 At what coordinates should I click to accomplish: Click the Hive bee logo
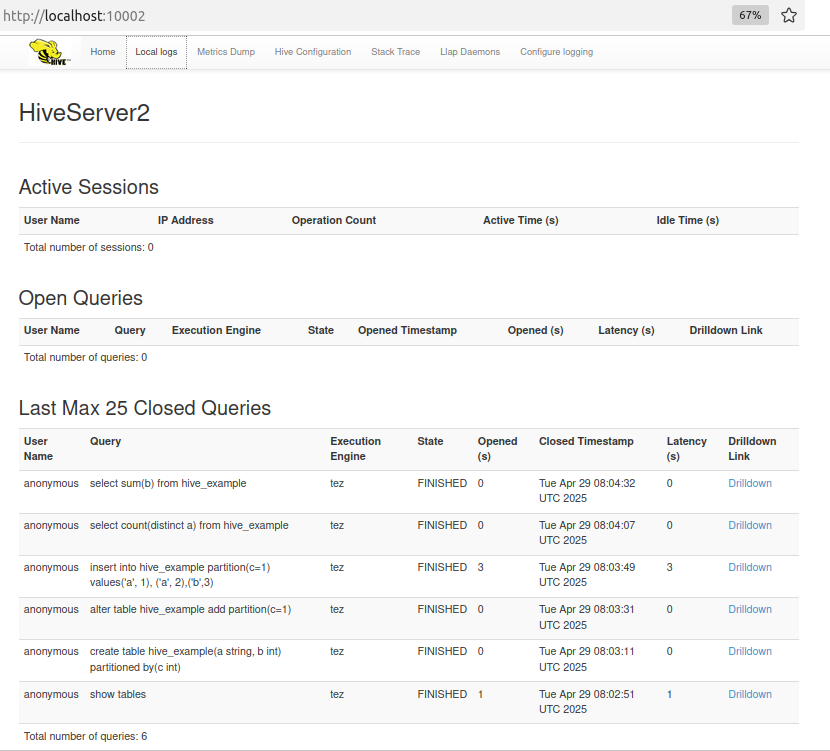pos(50,52)
